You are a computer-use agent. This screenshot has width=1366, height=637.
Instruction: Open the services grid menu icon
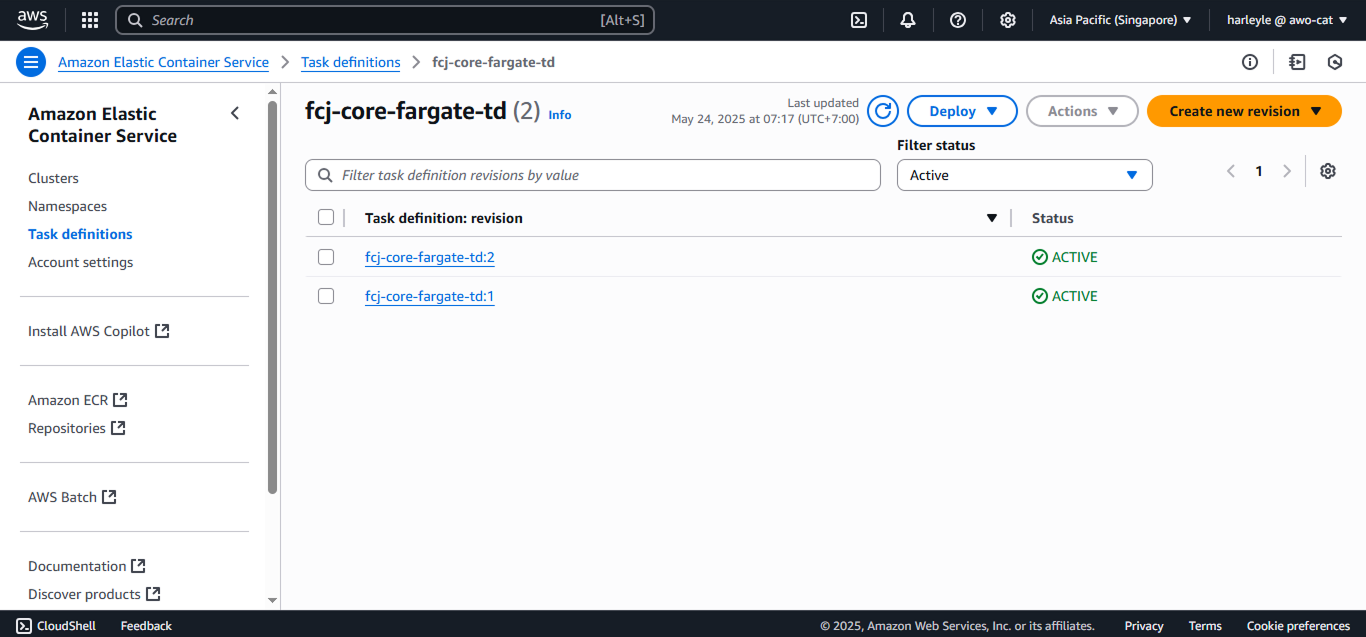click(90, 20)
